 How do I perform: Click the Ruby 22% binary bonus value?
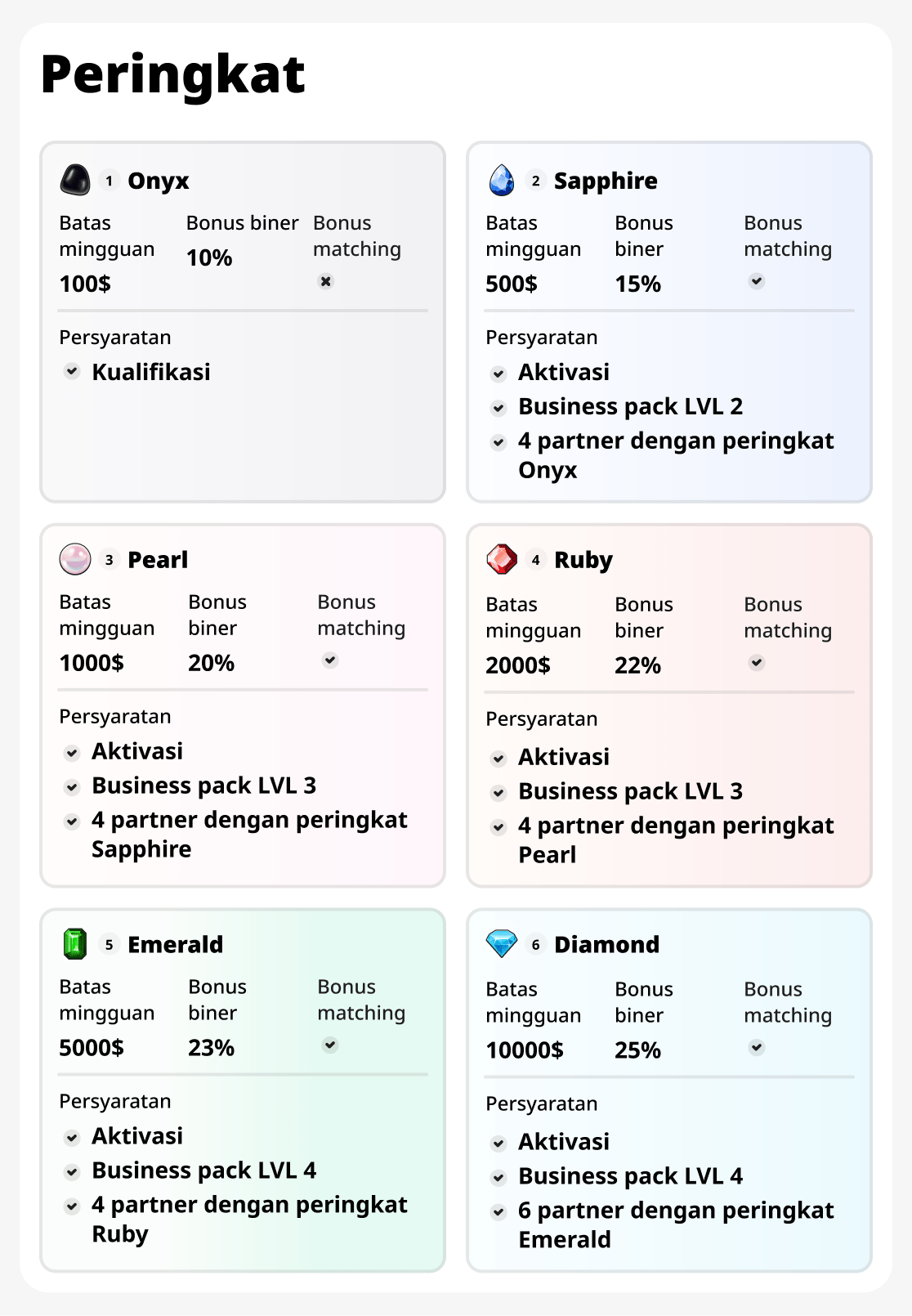637,665
